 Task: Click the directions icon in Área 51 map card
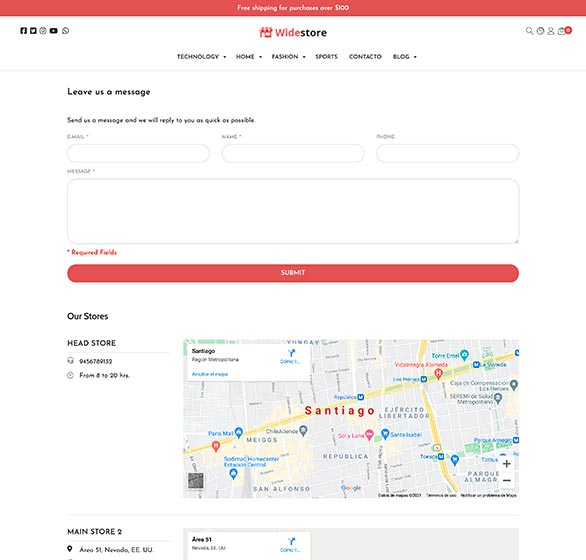coord(291,541)
